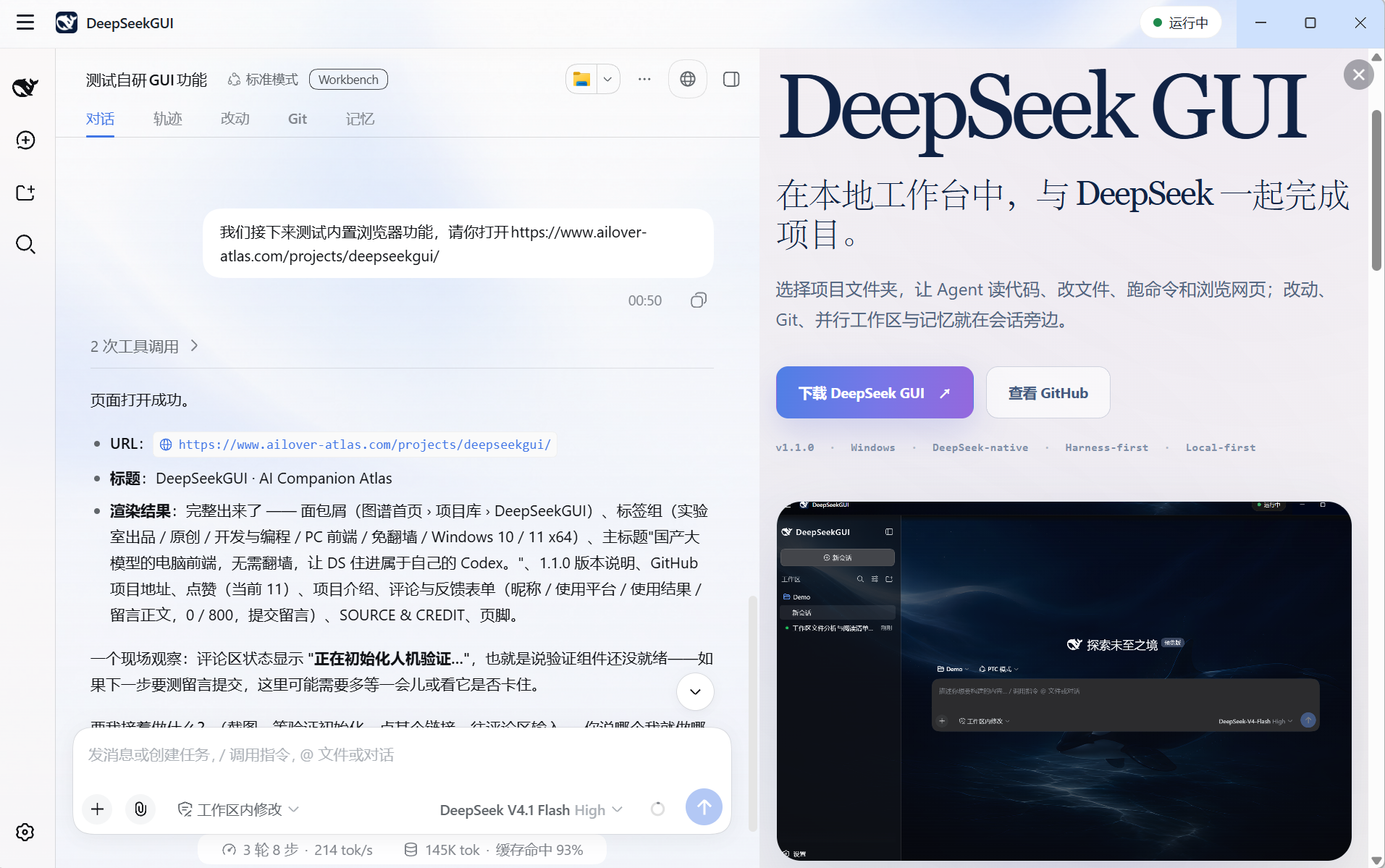Open the DeepSeek V4.1 Flash model selector
This screenshot has width=1385, height=868.
pos(531,810)
